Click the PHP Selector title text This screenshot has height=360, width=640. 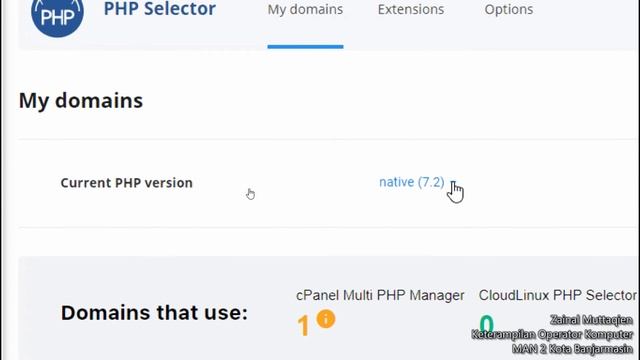(x=160, y=9)
